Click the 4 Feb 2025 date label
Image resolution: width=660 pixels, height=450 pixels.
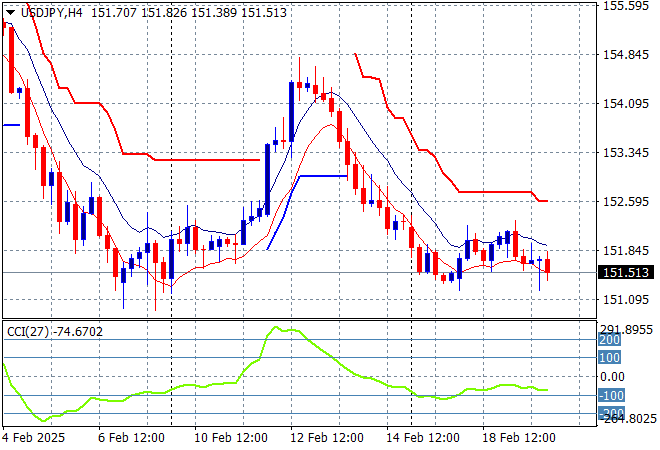tap(34, 438)
